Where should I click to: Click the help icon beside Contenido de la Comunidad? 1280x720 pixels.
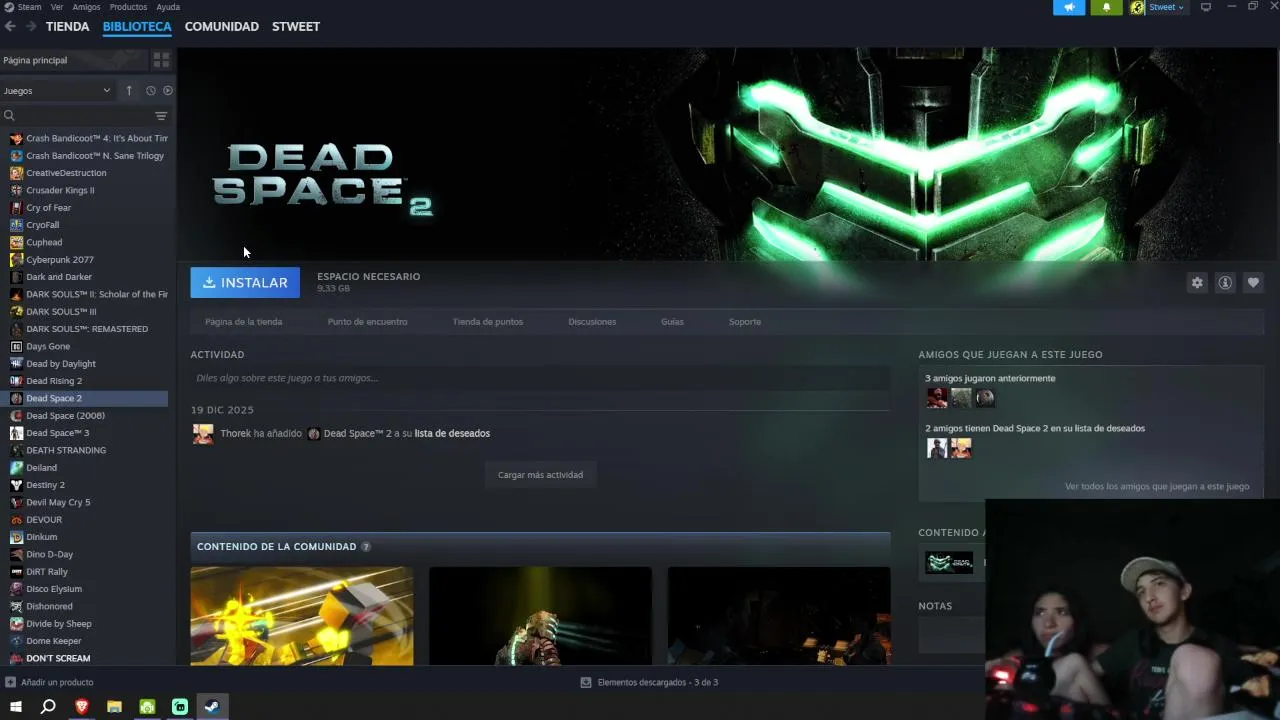(366, 547)
